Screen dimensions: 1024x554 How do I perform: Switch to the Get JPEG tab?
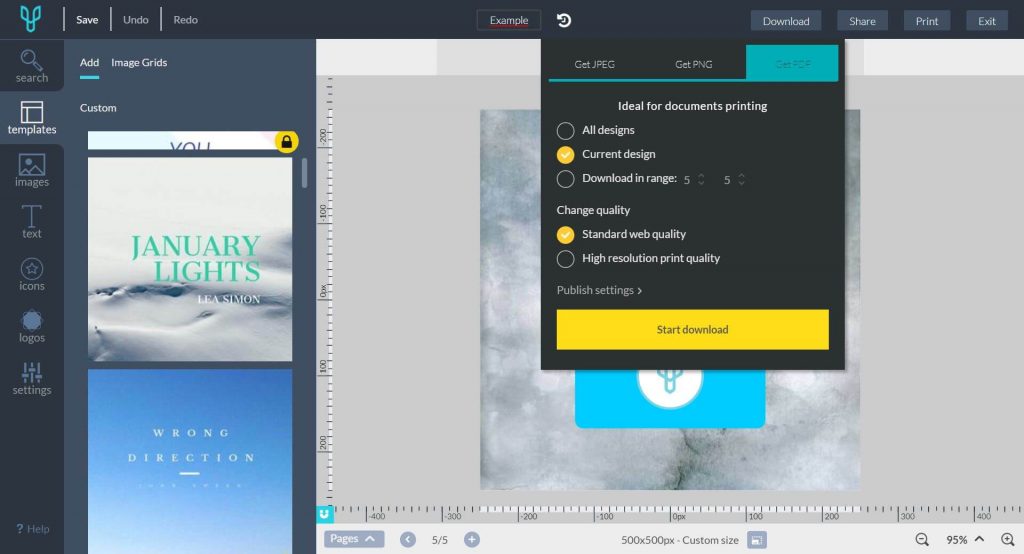click(594, 64)
